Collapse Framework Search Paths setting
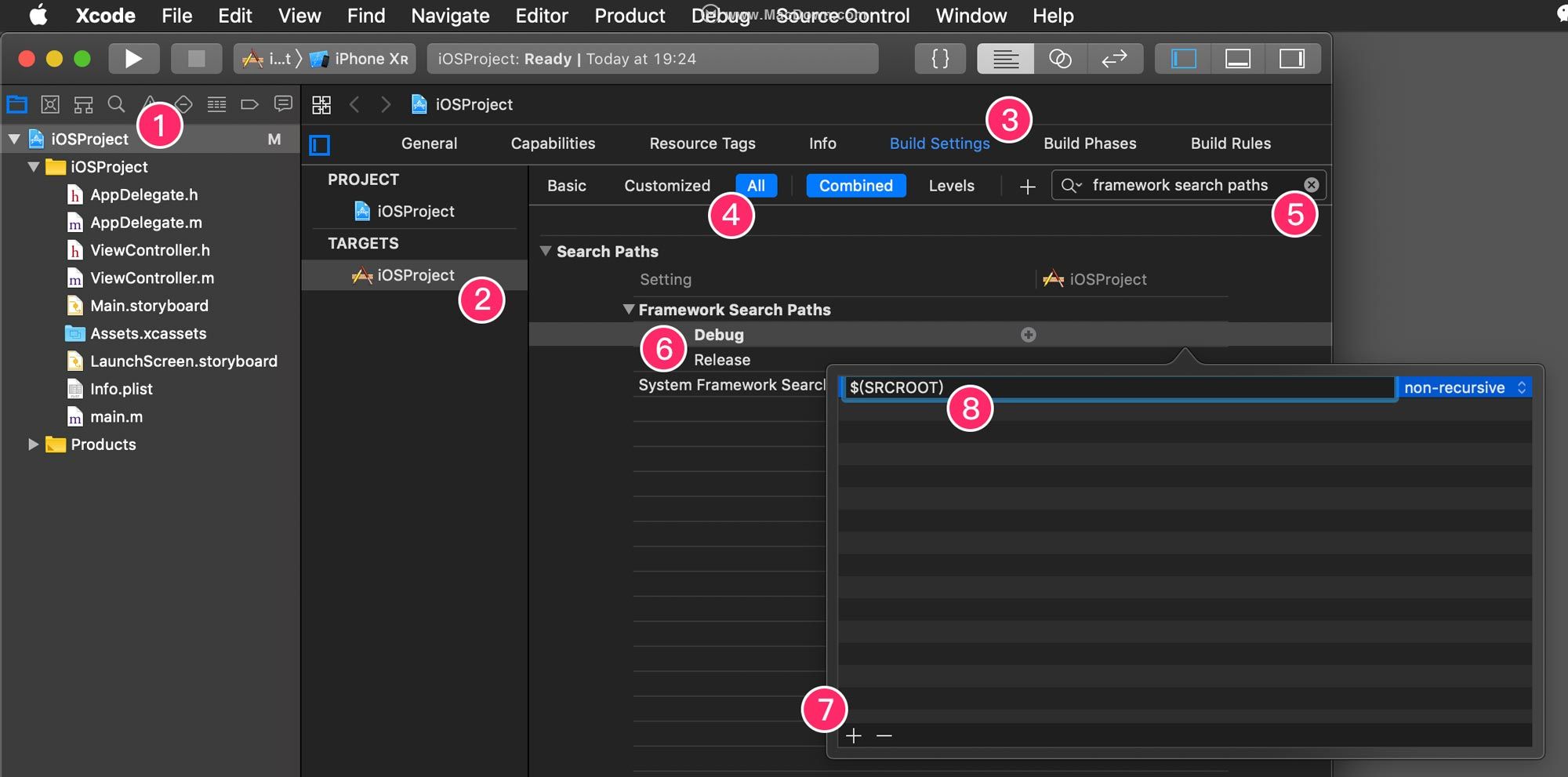Screen dimensions: 1568x777 [x=629, y=309]
